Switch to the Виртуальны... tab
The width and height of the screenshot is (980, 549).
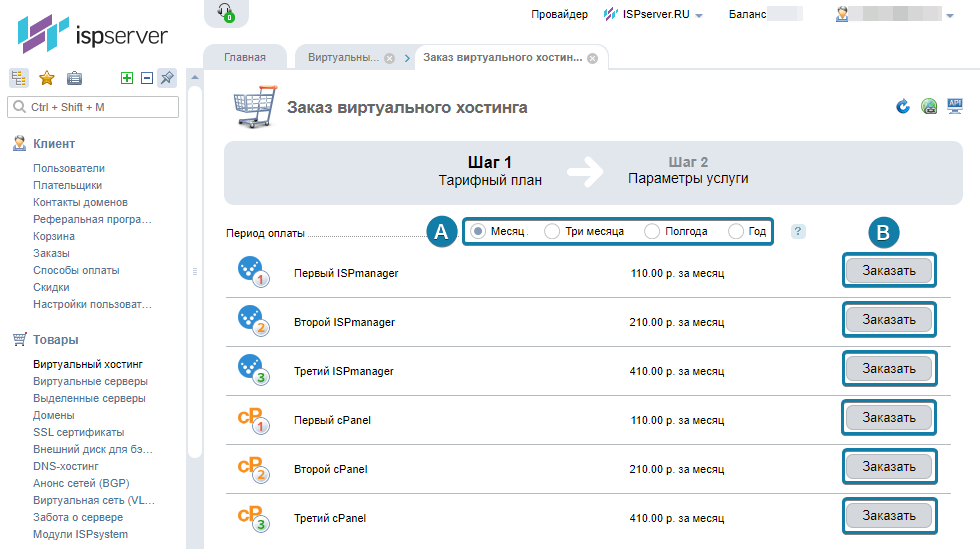pyautogui.click(x=343, y=57)
